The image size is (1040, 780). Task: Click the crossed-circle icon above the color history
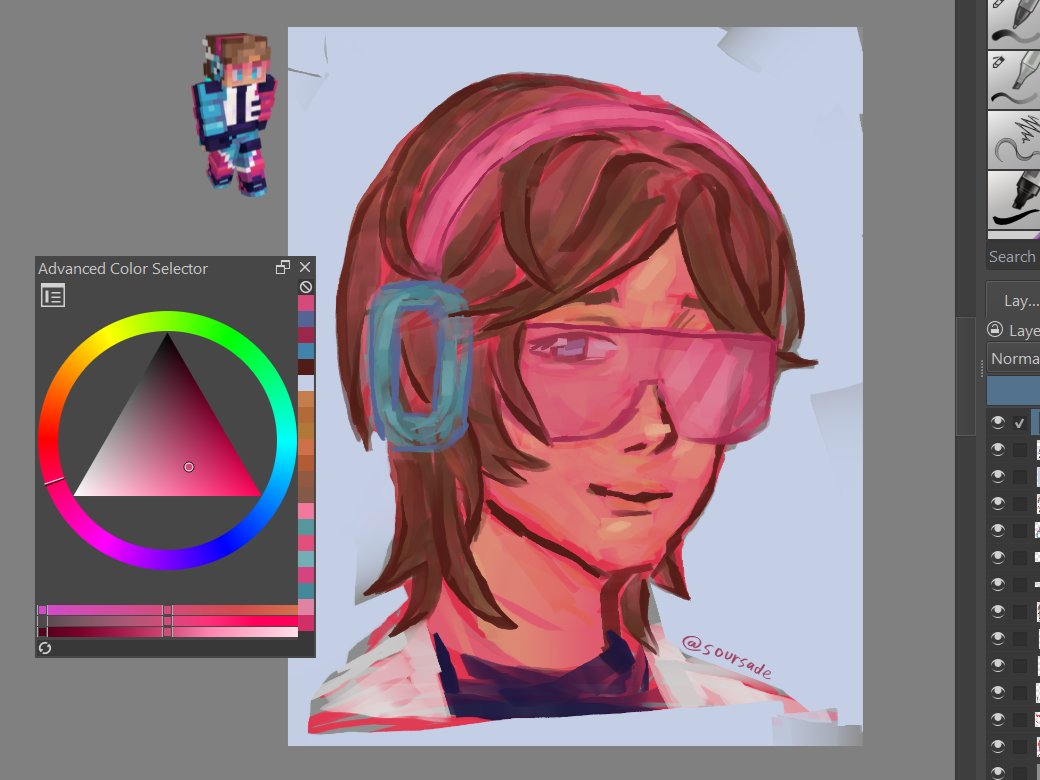pos(306,287)
